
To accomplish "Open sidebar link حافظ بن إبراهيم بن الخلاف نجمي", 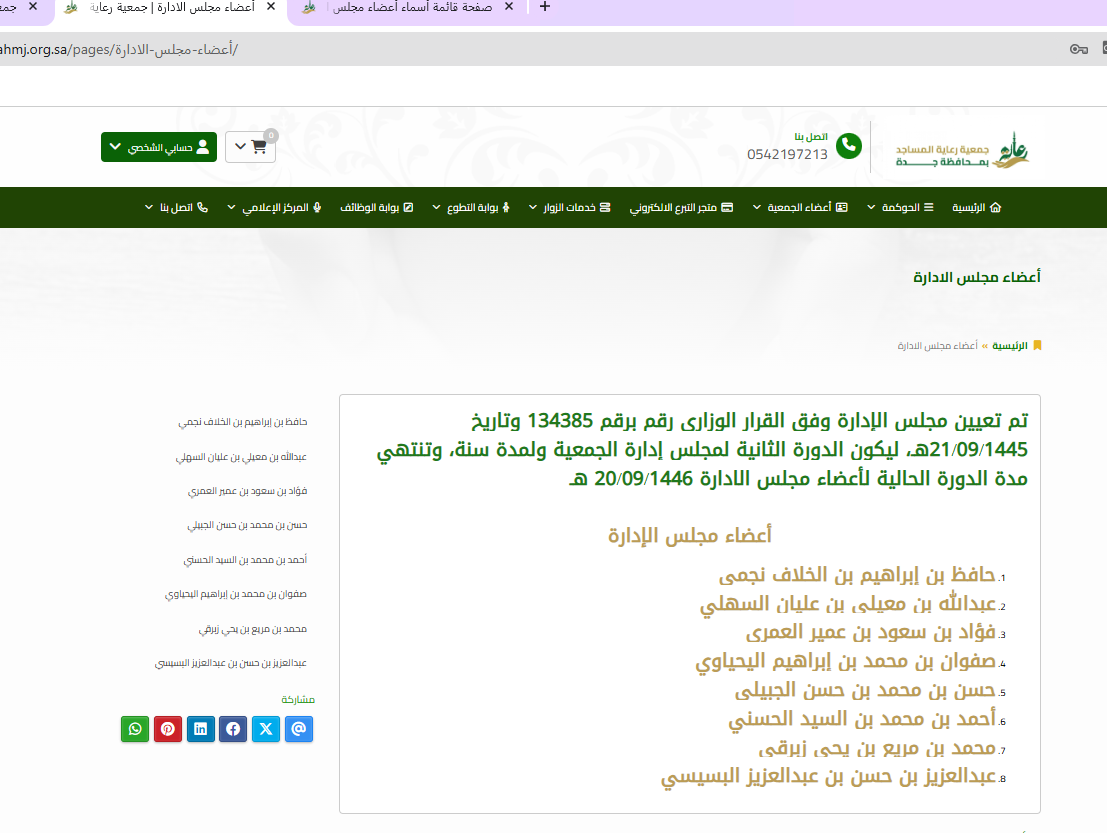I will click(243, 423).
